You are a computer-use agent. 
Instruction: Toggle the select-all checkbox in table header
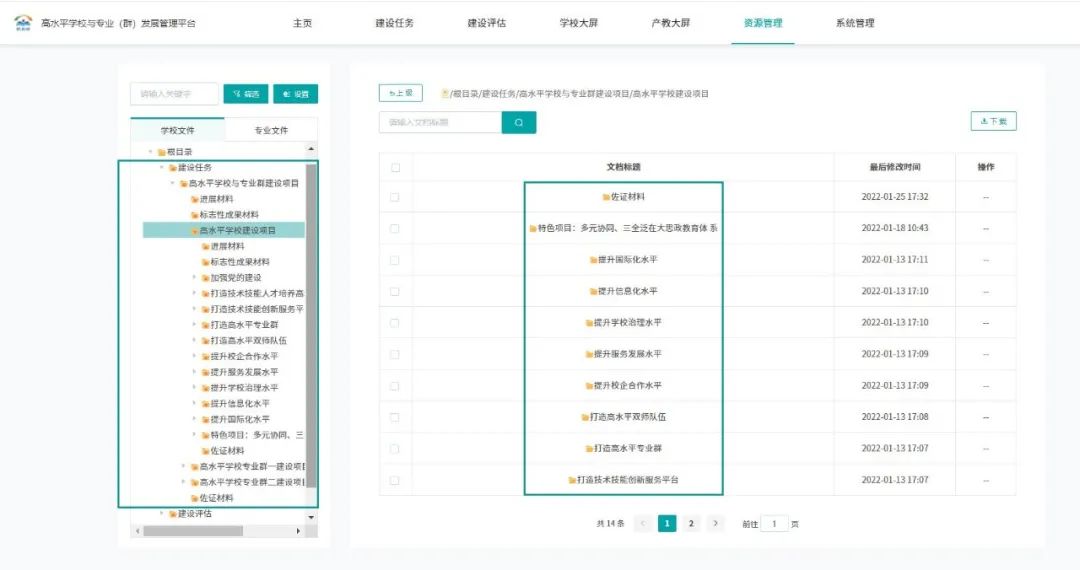click(x=395, y=167)
